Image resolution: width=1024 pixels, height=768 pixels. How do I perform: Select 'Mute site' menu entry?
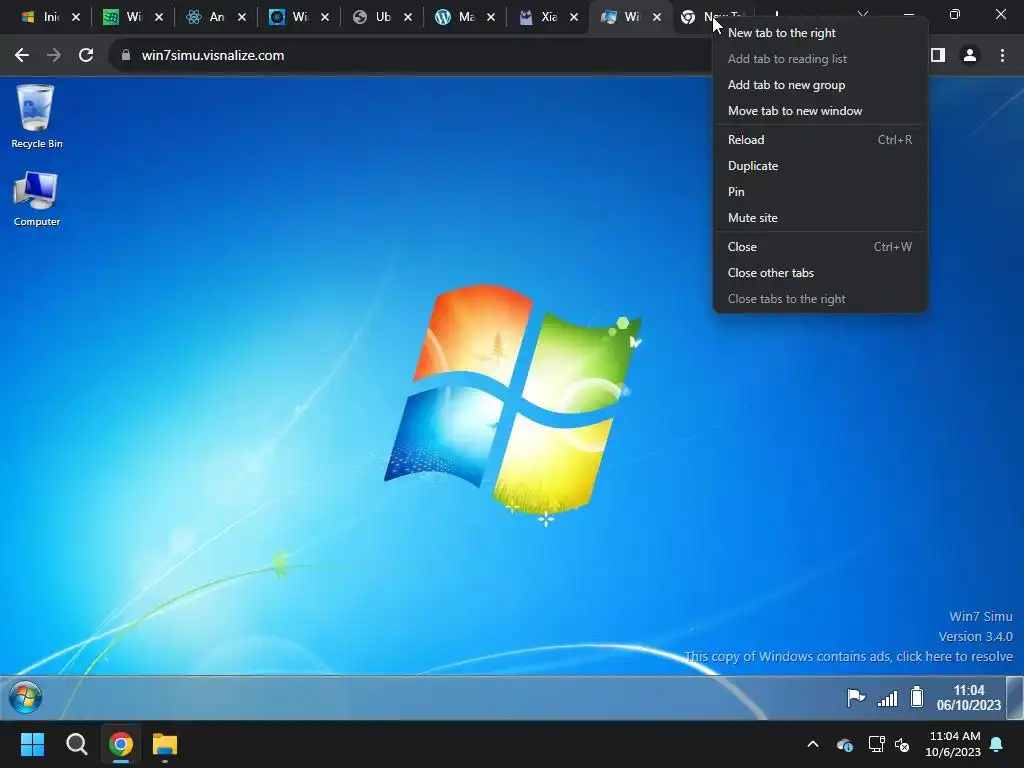click(820, 218)
